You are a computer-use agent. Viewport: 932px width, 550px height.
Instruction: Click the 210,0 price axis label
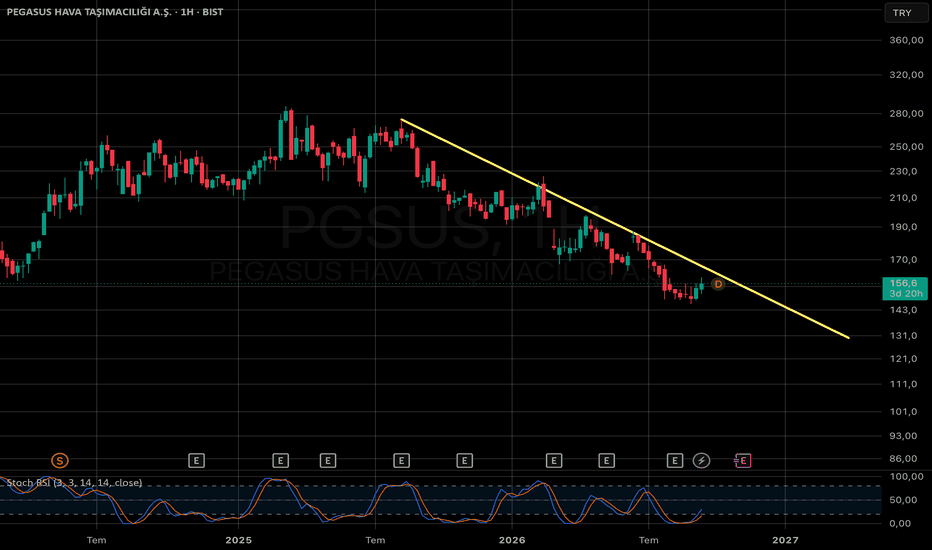tap(903, 198)
